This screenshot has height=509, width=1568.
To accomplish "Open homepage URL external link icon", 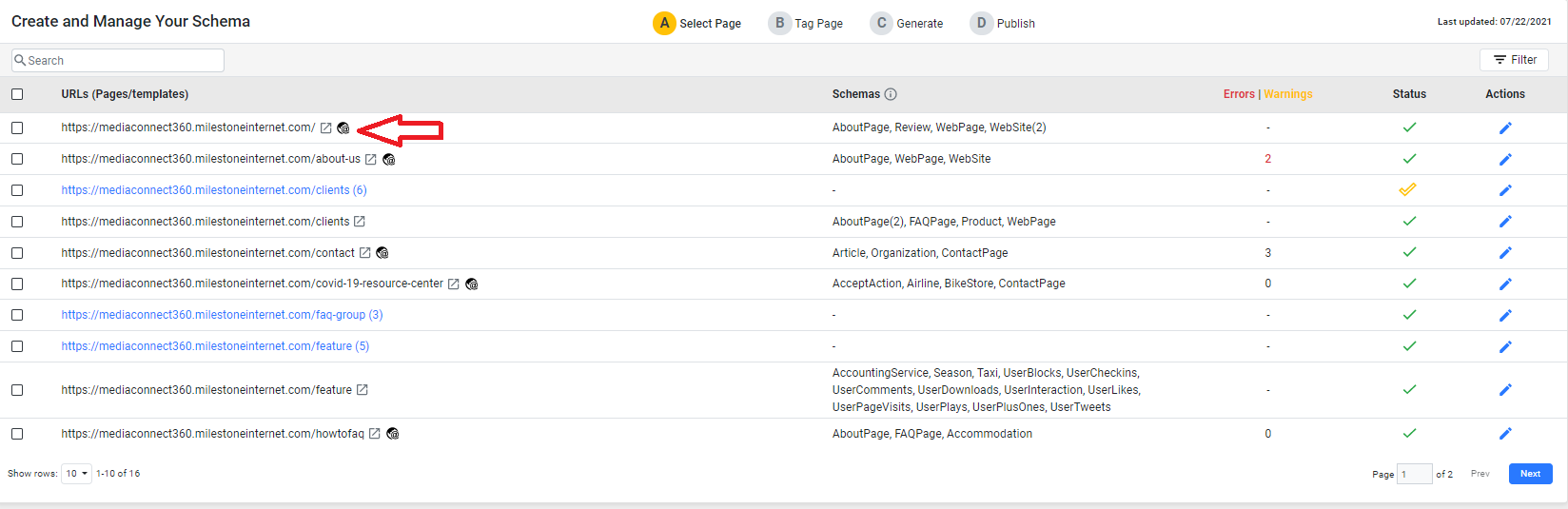I will pos(325,127).
